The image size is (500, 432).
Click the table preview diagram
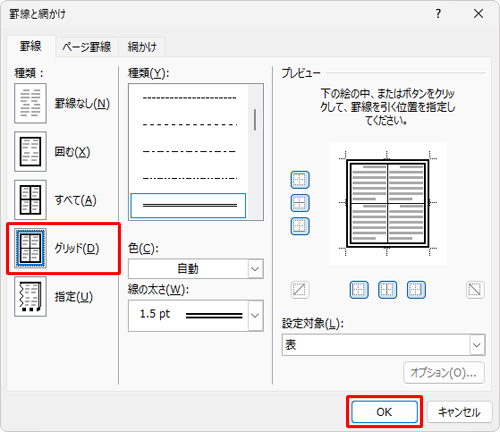tap(387, 203)
